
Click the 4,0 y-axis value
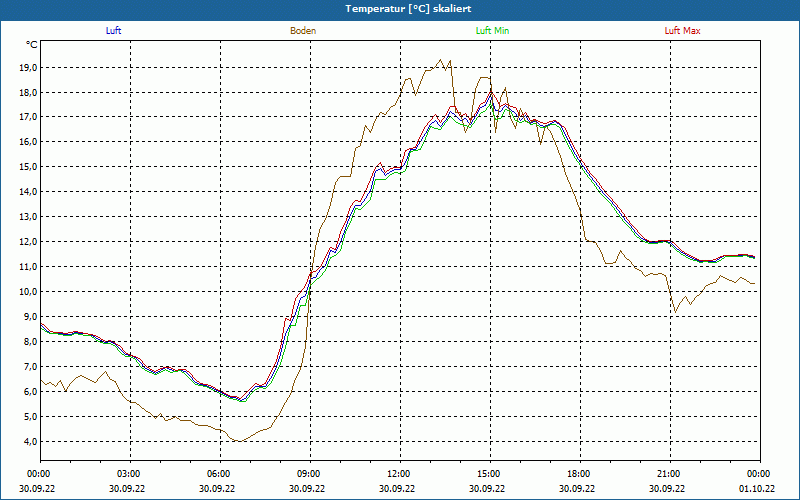tap(31, 441)
